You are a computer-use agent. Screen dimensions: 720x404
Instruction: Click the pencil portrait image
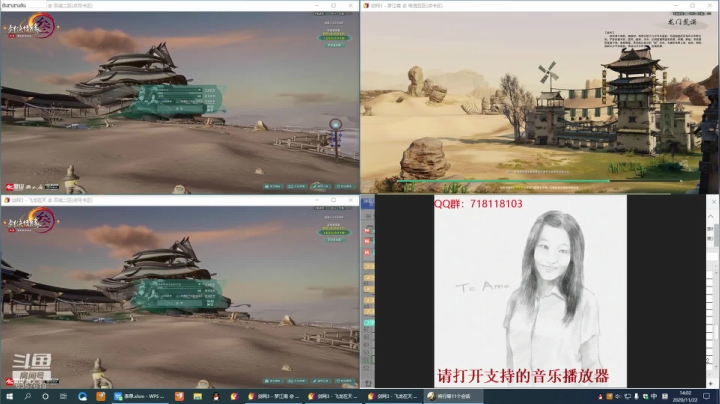530,291
